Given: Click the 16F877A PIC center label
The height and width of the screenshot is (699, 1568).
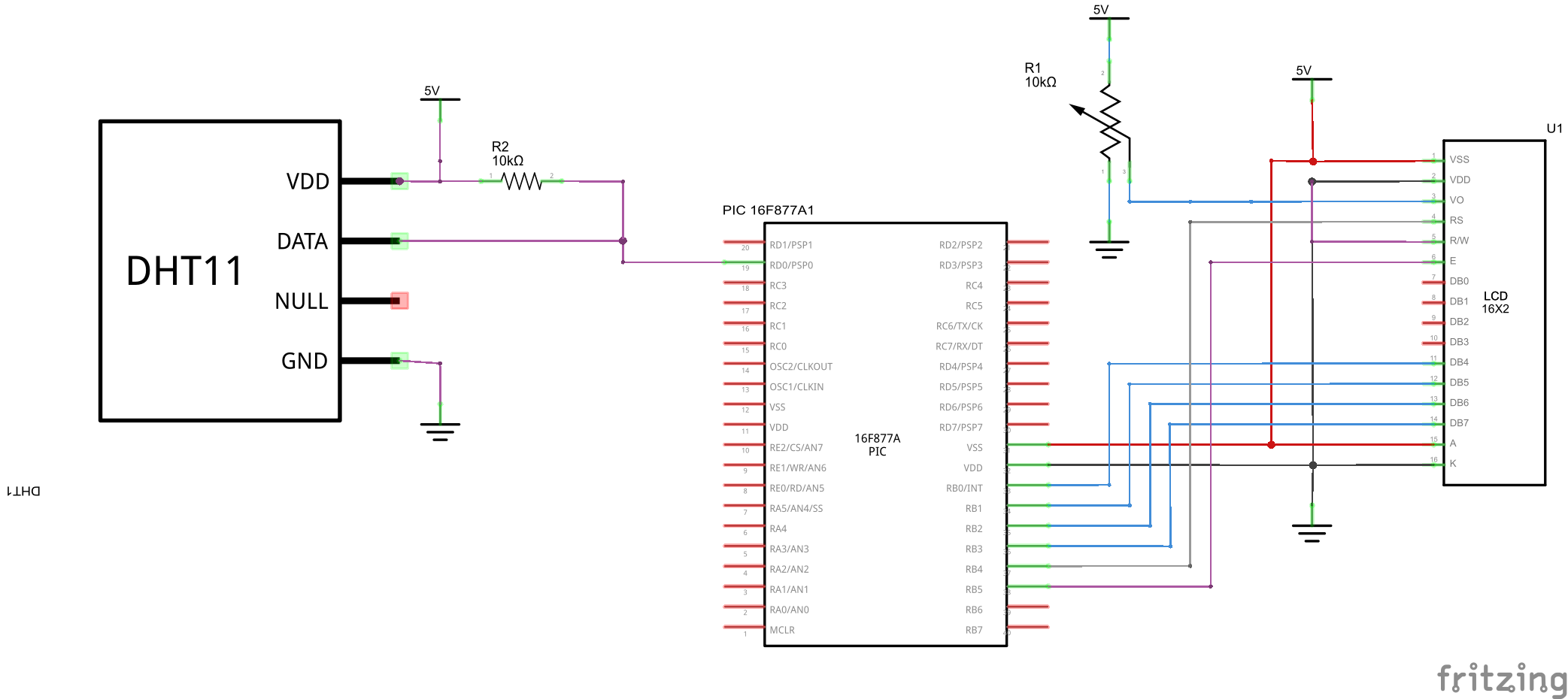Looking at the screenshot, I should 877,445.
